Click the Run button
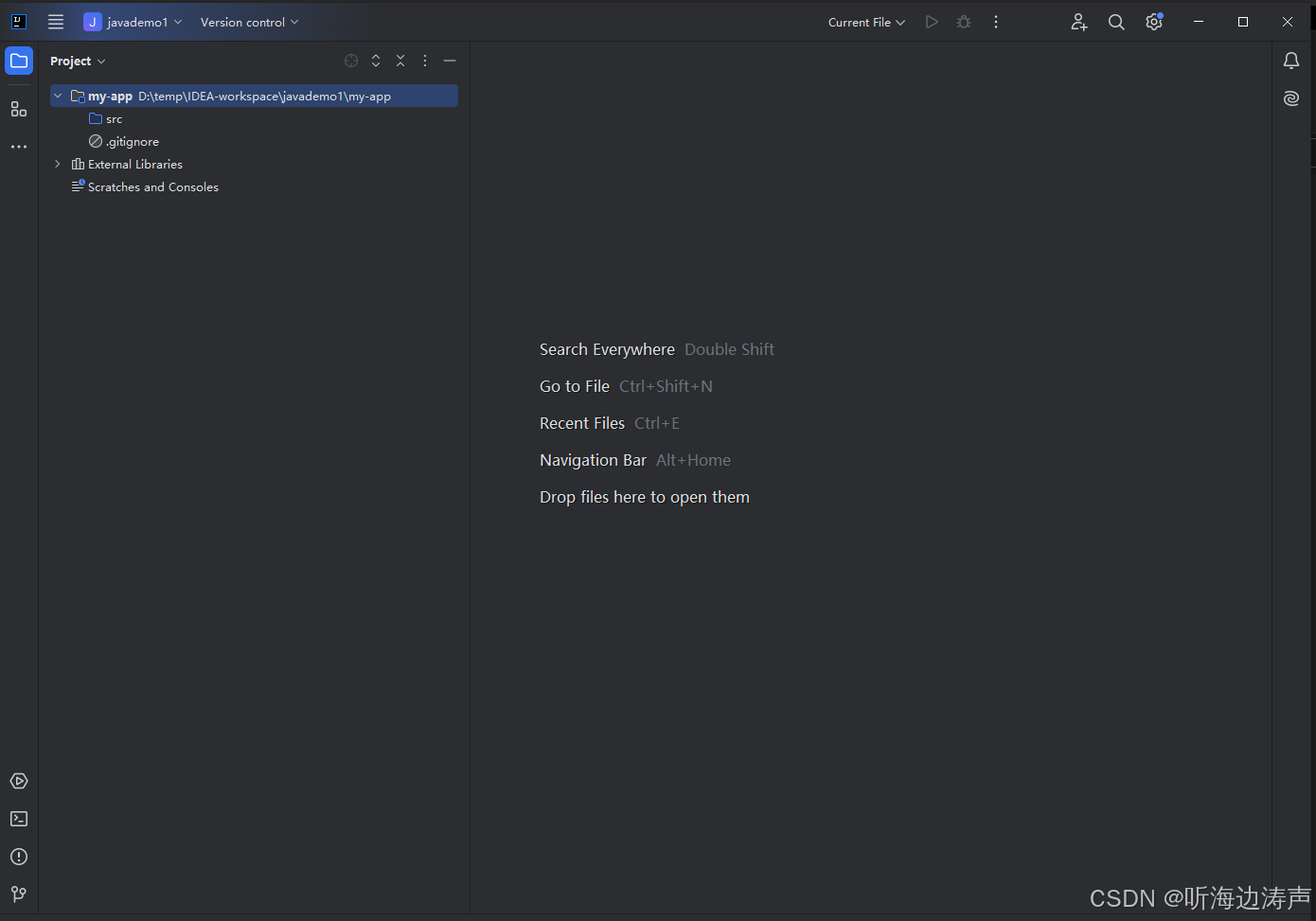1316x921 pixels. (x=932, y=22)
